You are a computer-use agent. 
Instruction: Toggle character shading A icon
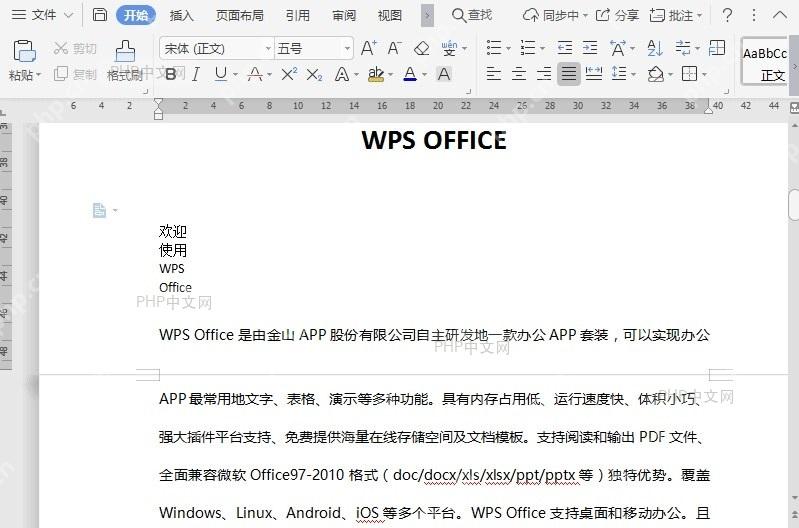point(444,74)
